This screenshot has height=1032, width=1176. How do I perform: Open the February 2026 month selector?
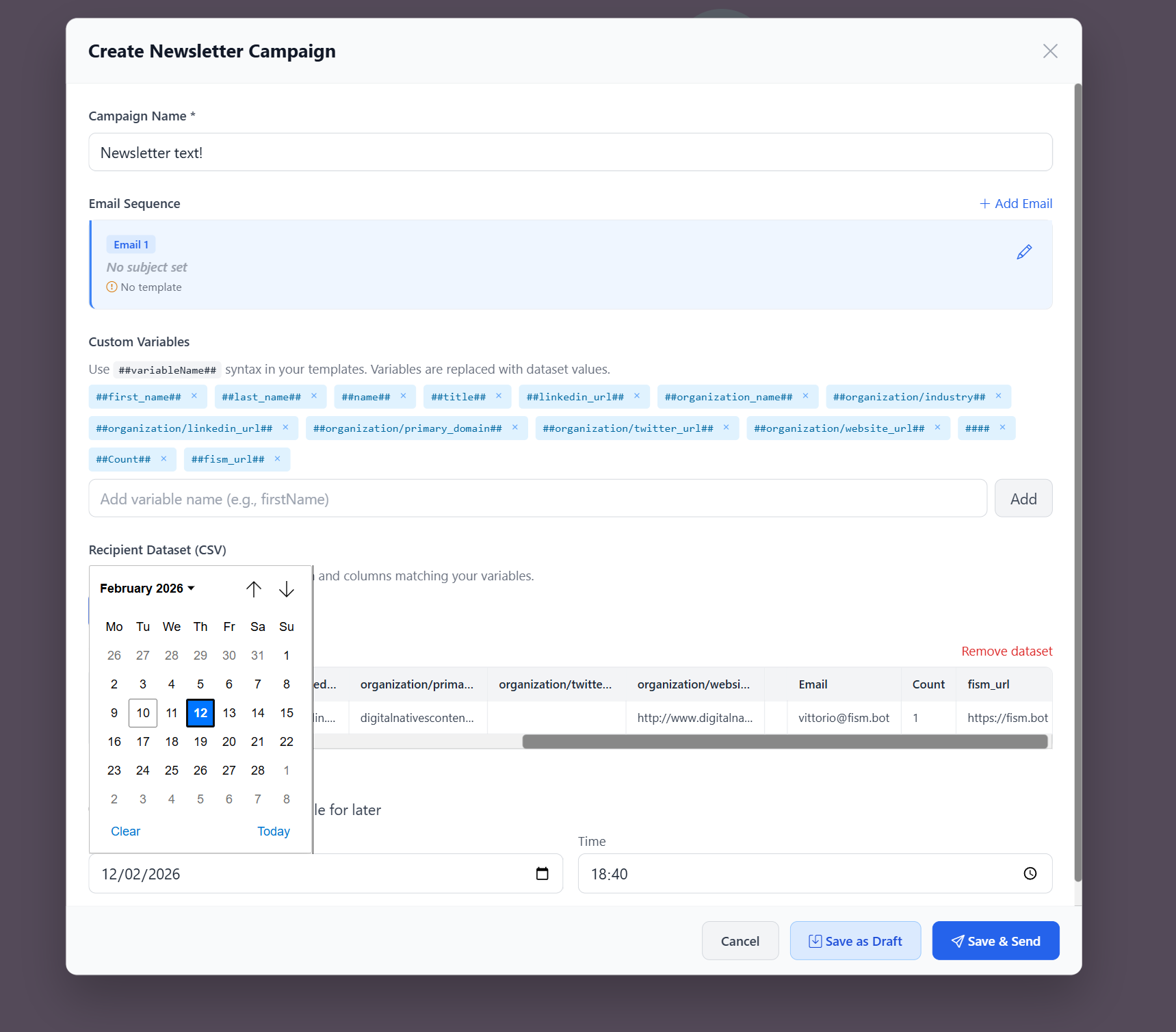click(146, 588)
